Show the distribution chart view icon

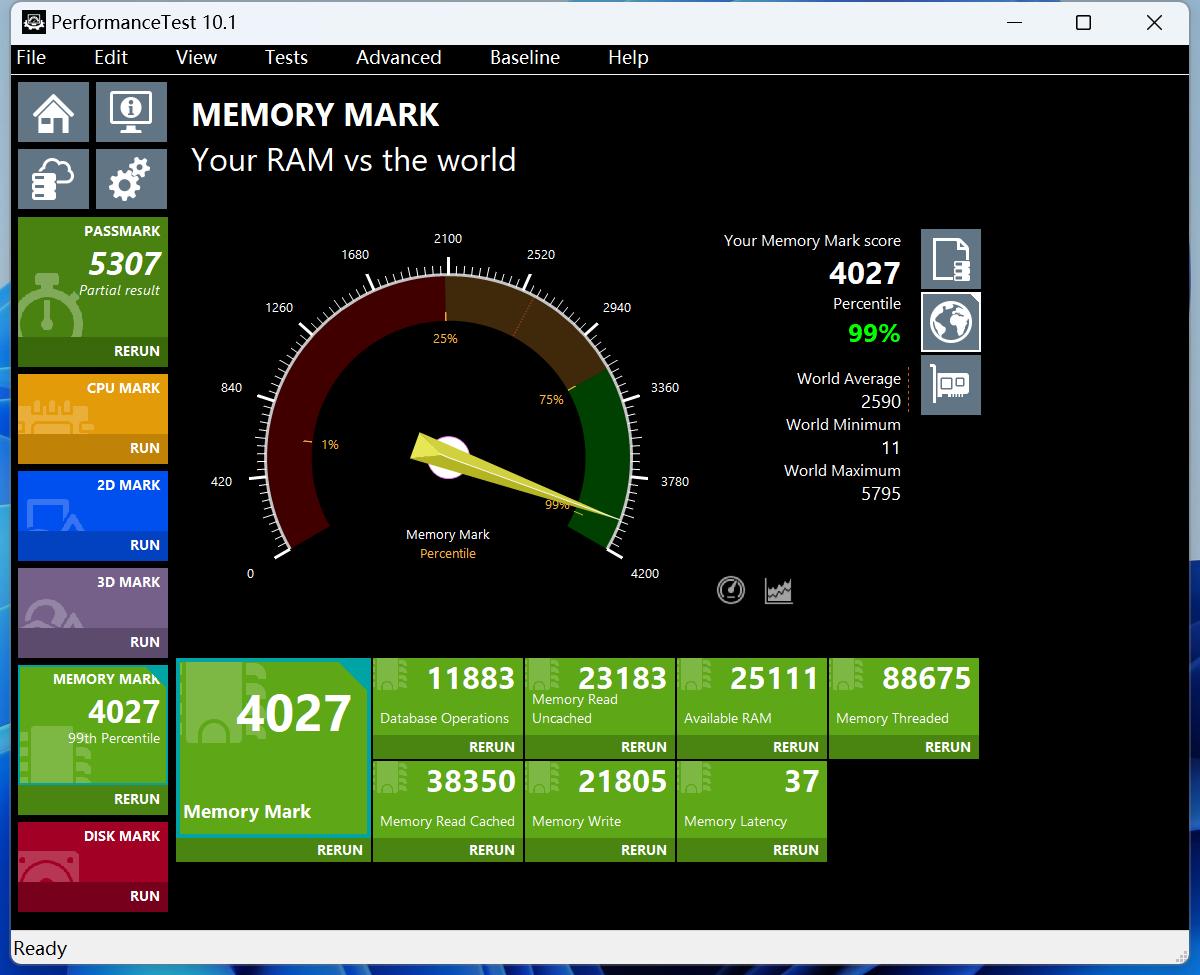(779, 590)
